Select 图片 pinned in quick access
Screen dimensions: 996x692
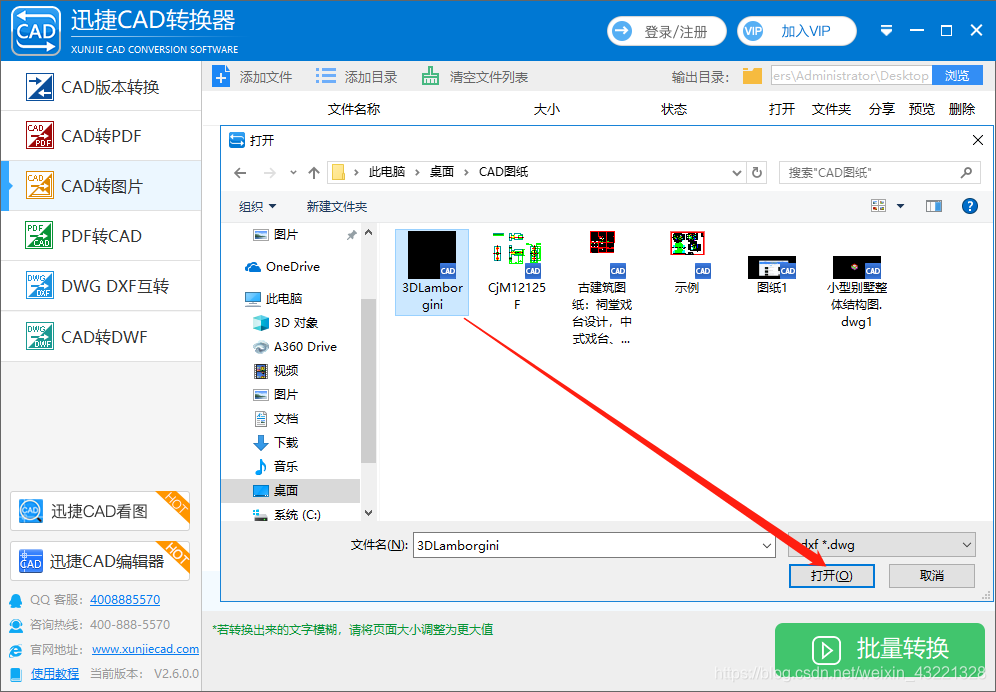(x=286, y=234)
